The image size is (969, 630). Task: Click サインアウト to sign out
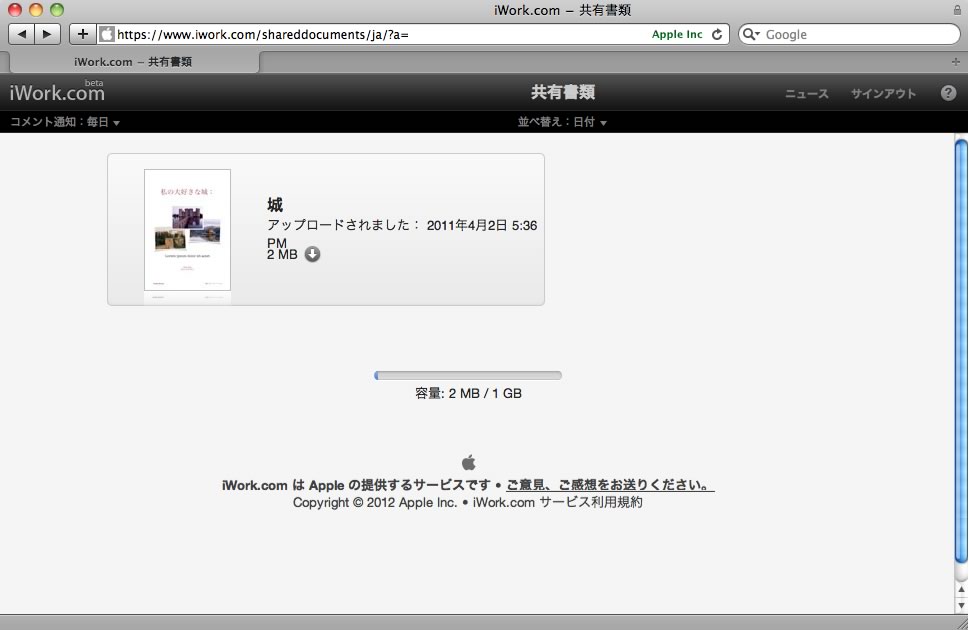(x=883, y=93)
